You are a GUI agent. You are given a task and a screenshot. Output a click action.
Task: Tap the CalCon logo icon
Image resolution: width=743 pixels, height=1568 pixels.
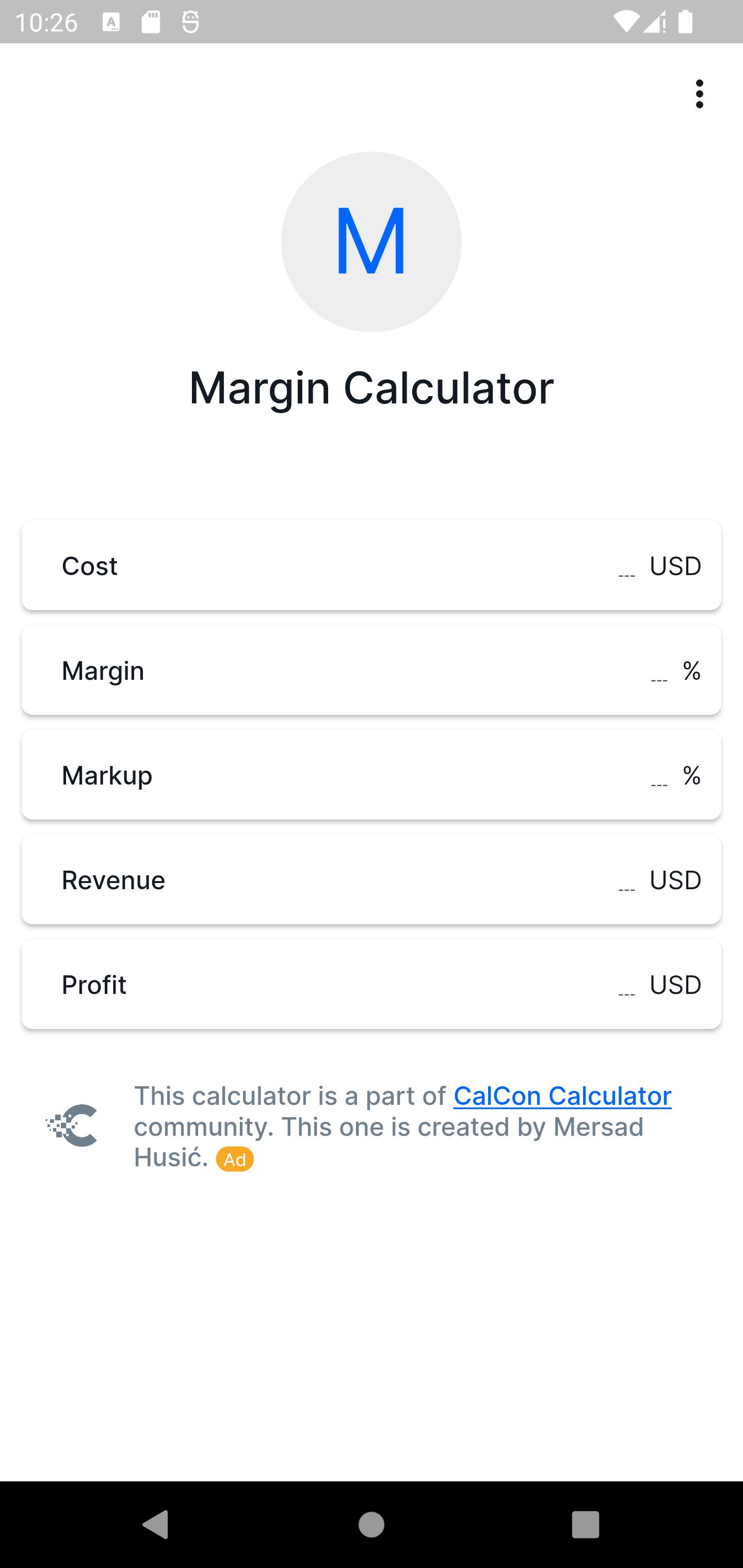72,1125
